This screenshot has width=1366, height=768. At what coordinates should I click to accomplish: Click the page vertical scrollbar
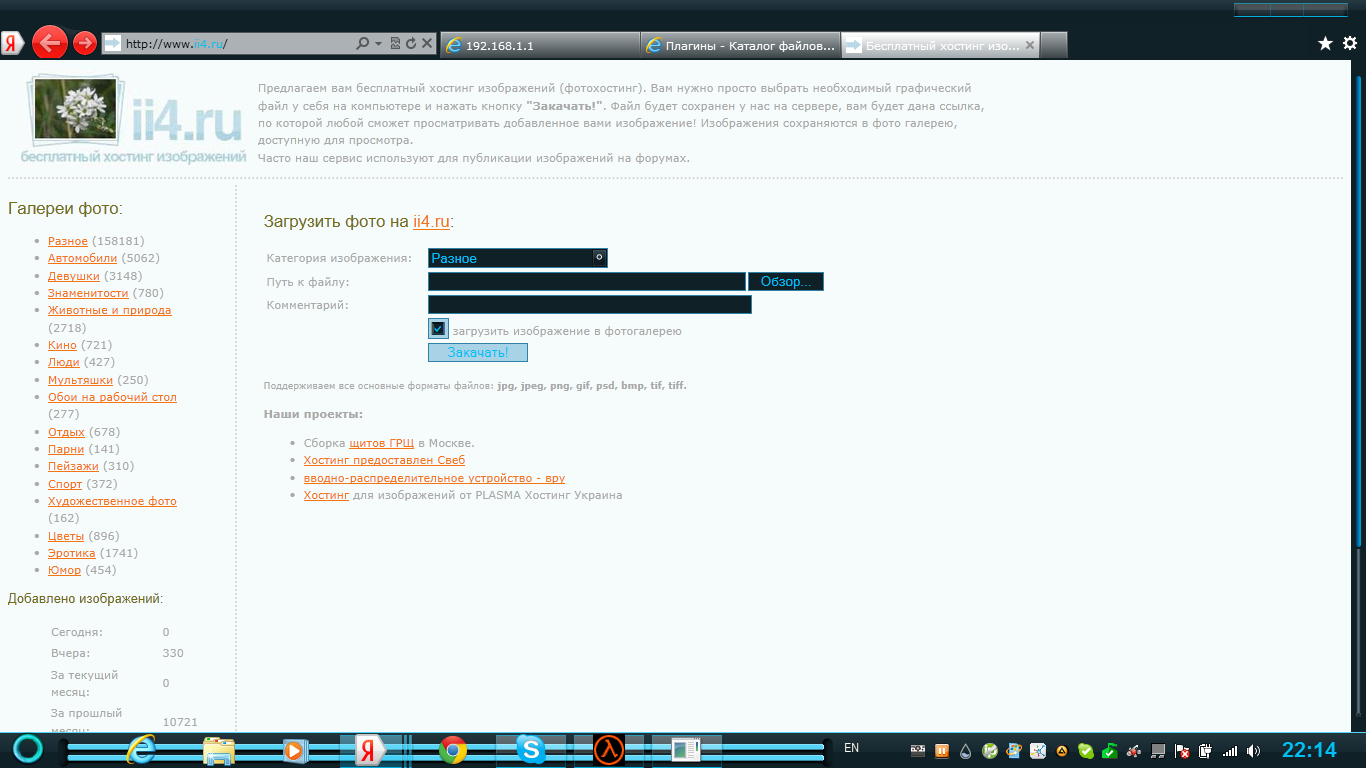[x=1358, y=310]
